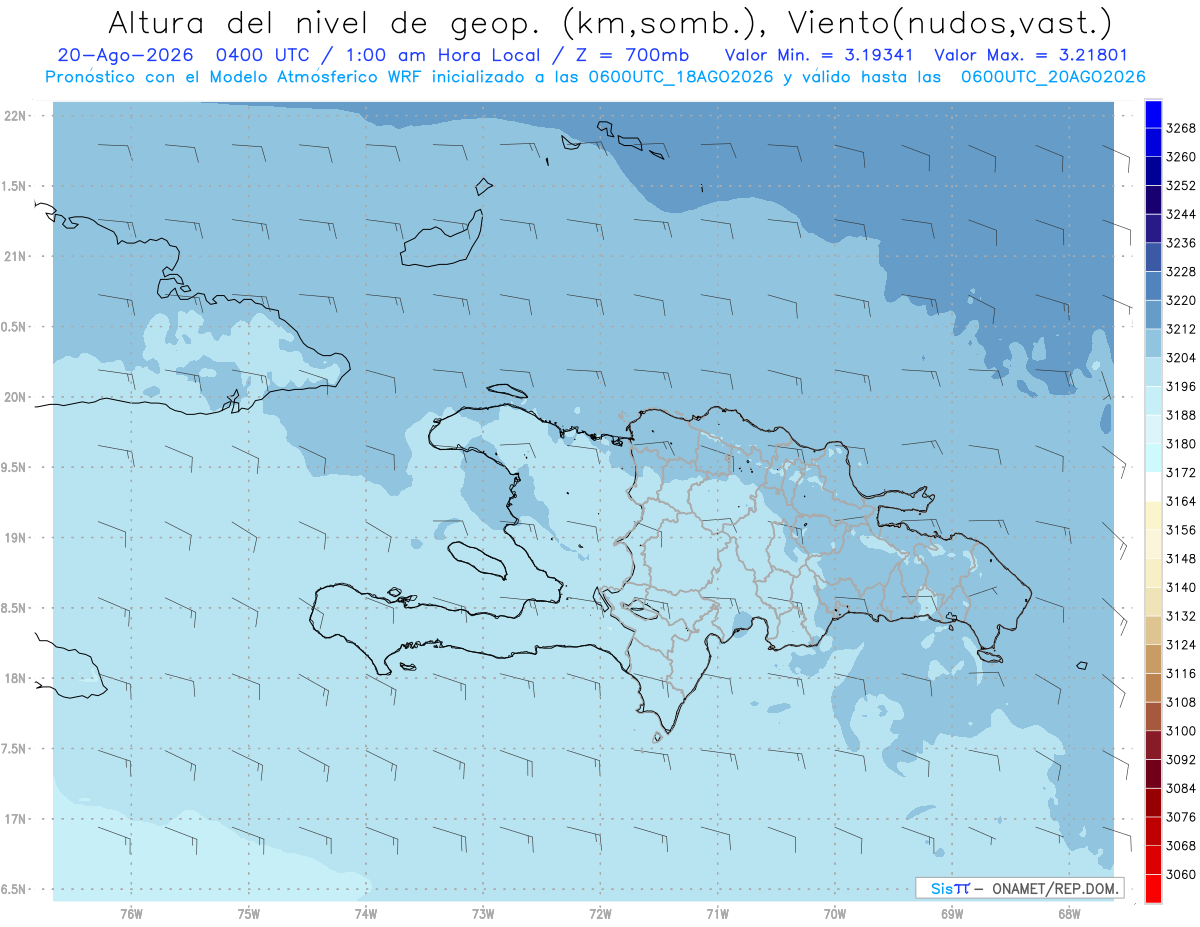Screen dimensions: 1200x927
Task: Click the 3244 colorbar label
Action: tap(1180, 214)
